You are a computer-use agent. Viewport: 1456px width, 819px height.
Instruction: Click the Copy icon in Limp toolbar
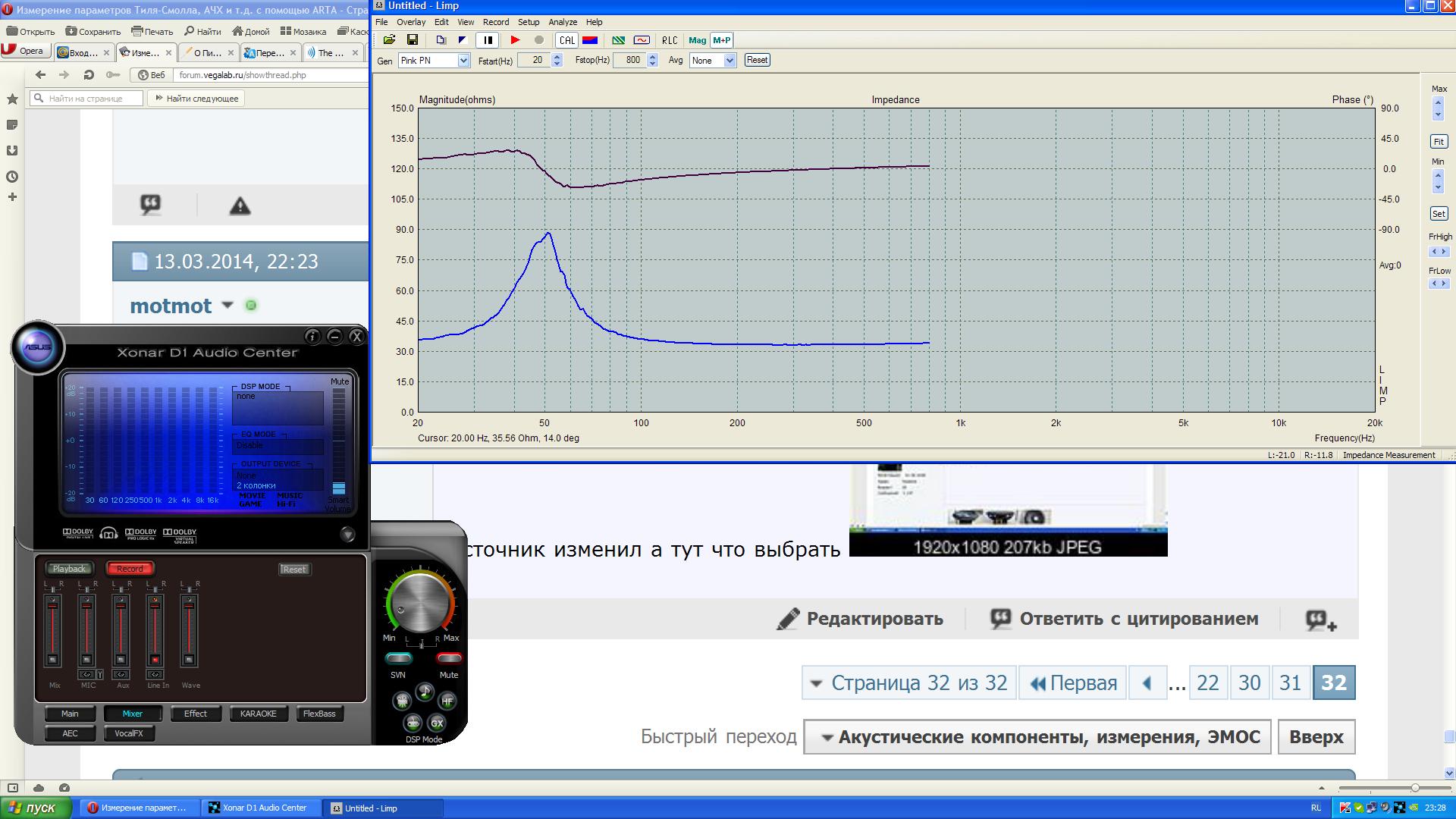441,40
